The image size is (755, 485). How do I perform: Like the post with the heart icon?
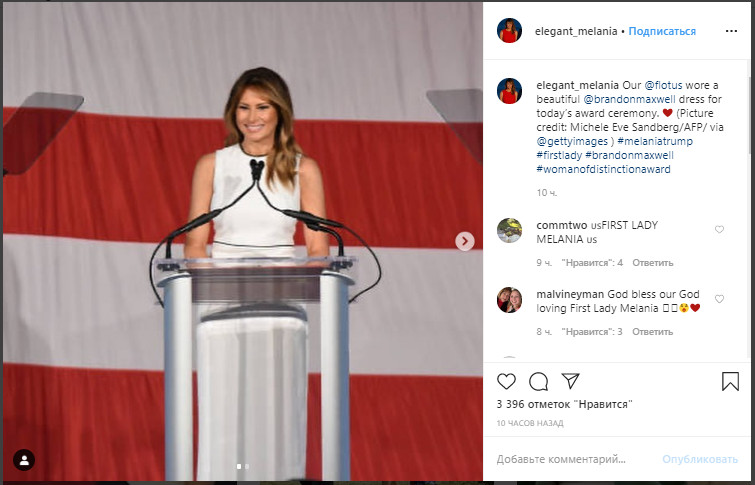[x=506, y=381]
